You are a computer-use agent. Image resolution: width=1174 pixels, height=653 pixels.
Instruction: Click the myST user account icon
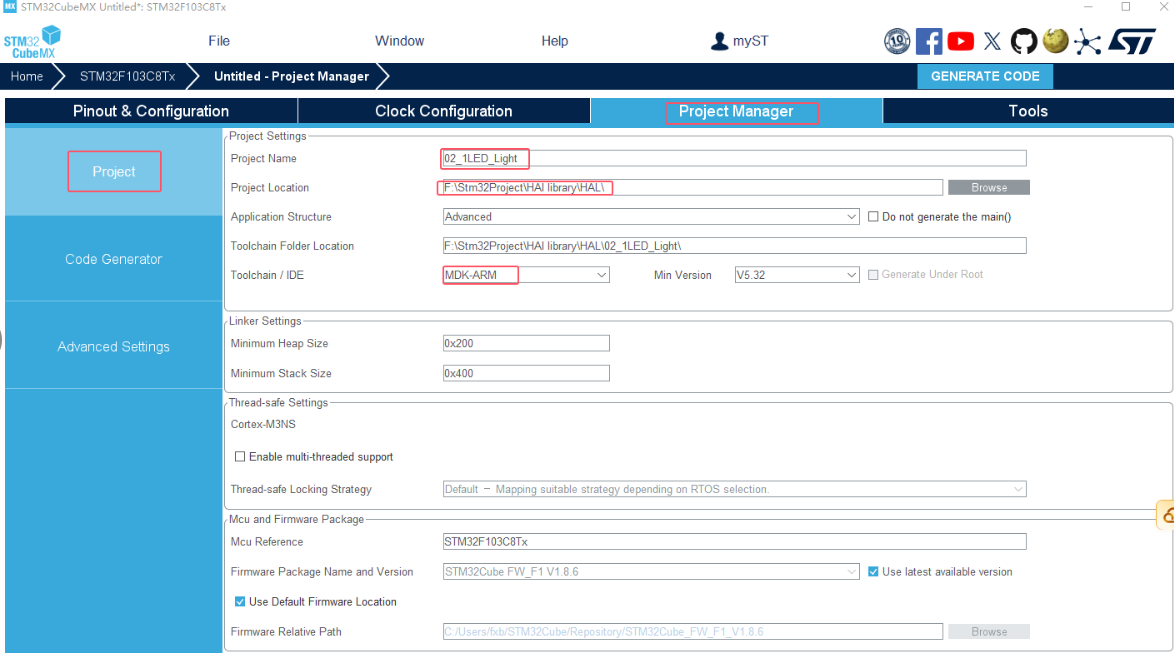tap(719, 41)
